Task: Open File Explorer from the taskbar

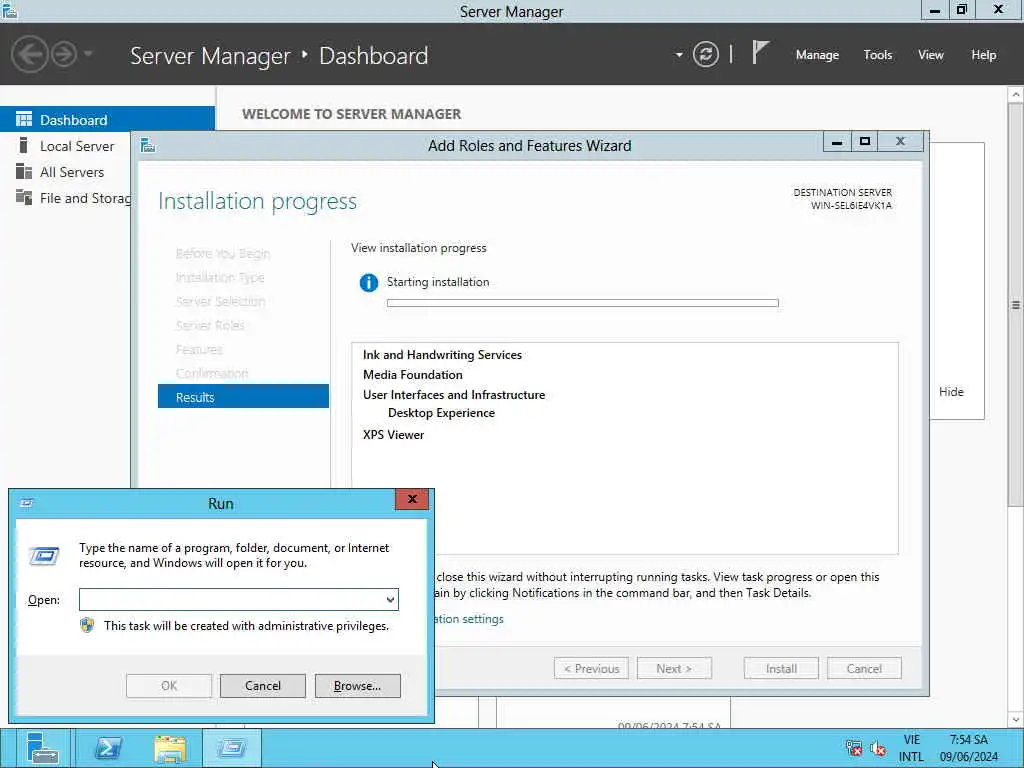Action: [x=170, y=748]
